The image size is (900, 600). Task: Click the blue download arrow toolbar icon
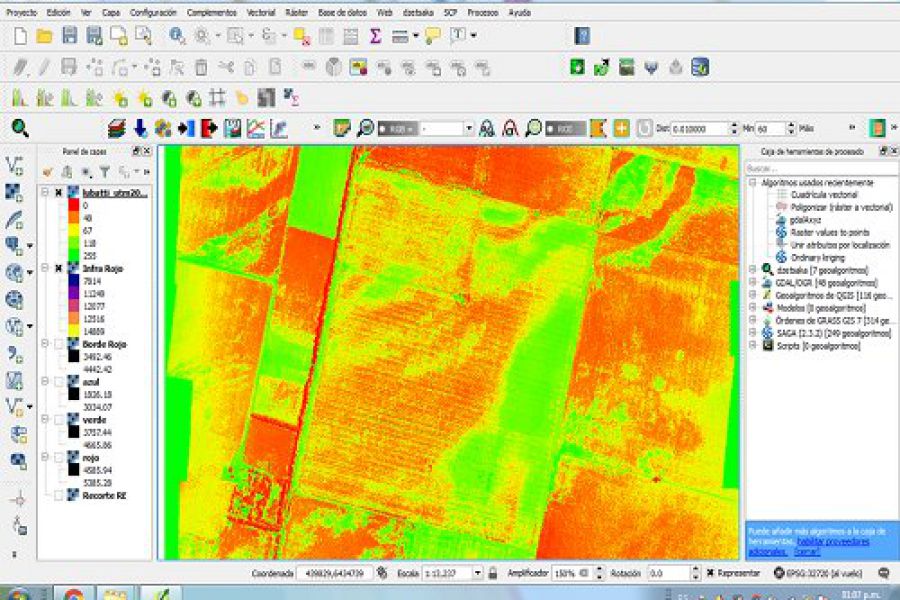[x=140, y=128]
